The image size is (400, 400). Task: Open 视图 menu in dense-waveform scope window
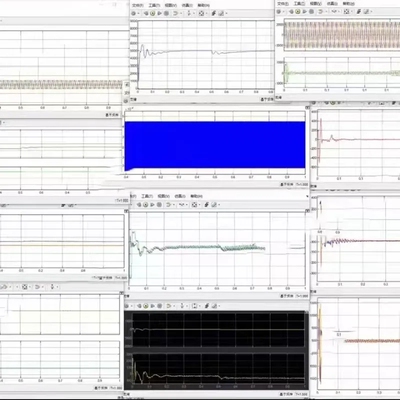tap(316, 4)
